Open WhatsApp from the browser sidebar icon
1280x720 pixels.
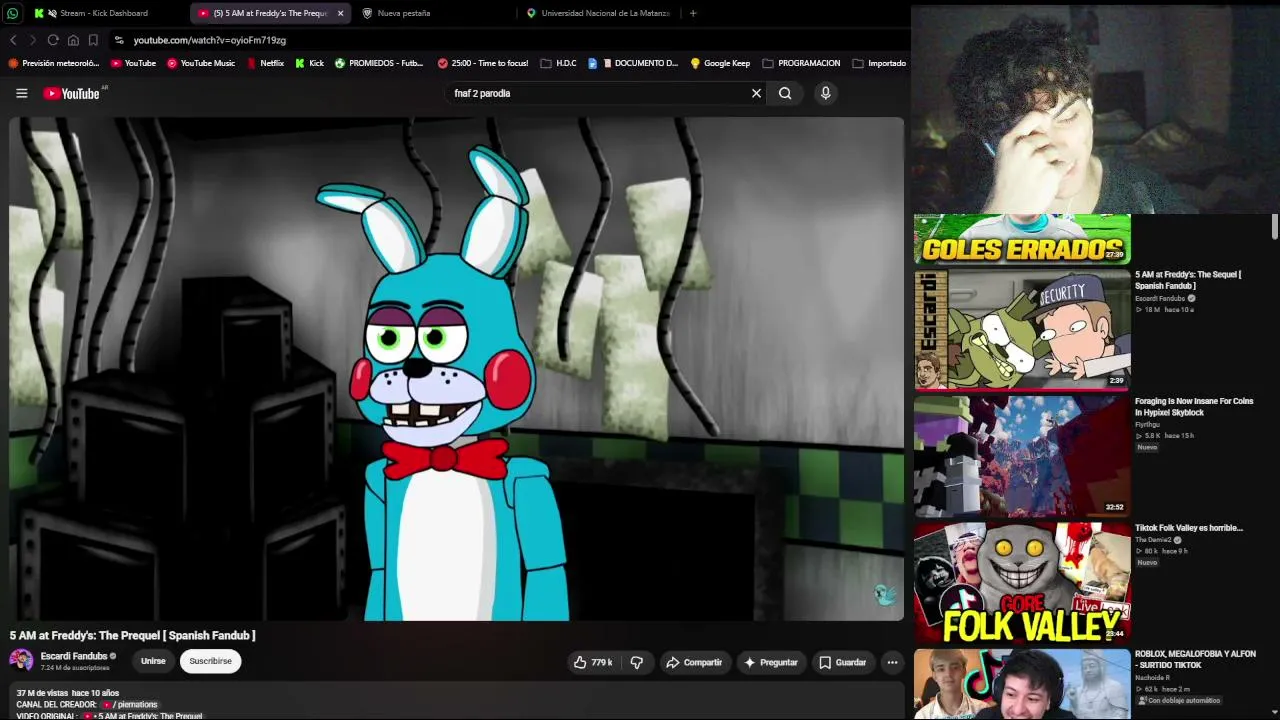click(x=12, y=13)
